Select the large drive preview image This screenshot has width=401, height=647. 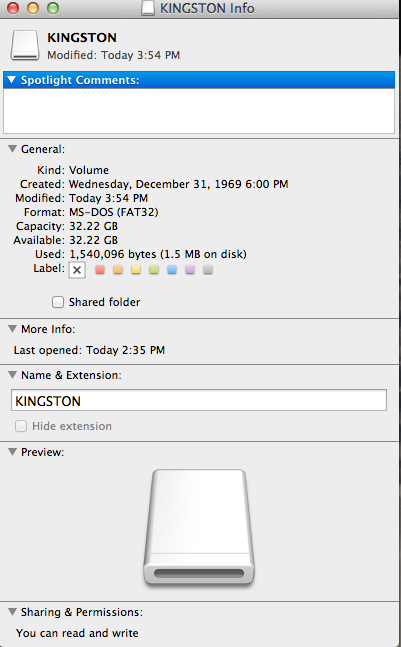[199, 527]
